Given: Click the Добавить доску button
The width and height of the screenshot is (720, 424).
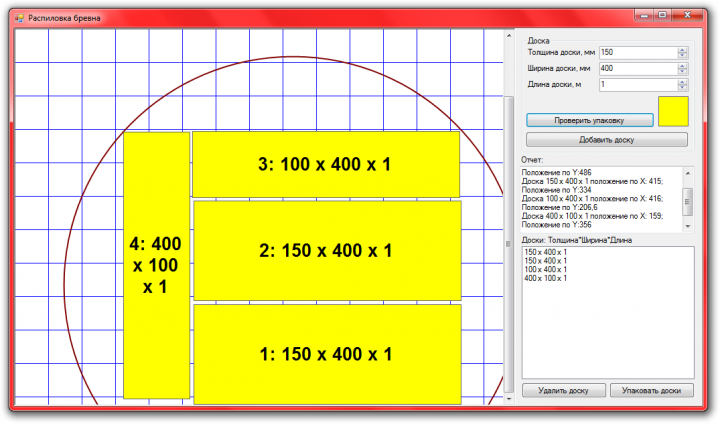Looking at the screenshot, I should click(607, 140).
